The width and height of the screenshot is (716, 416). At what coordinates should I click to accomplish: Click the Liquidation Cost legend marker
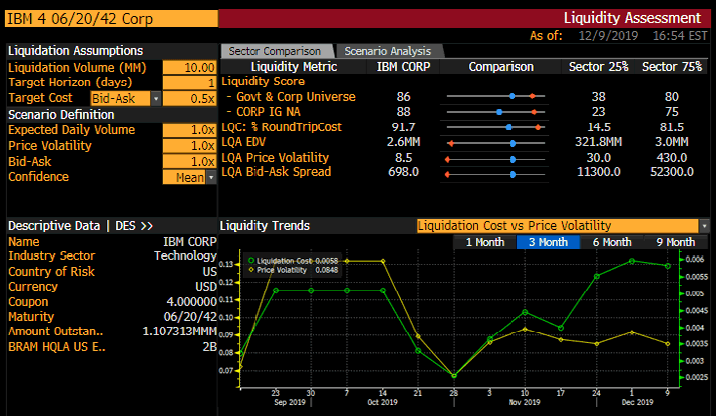[251, 260]
